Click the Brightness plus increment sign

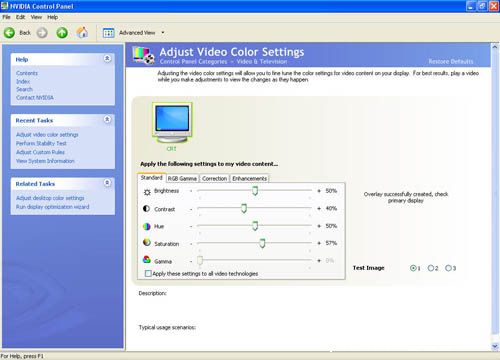[319, 191]
